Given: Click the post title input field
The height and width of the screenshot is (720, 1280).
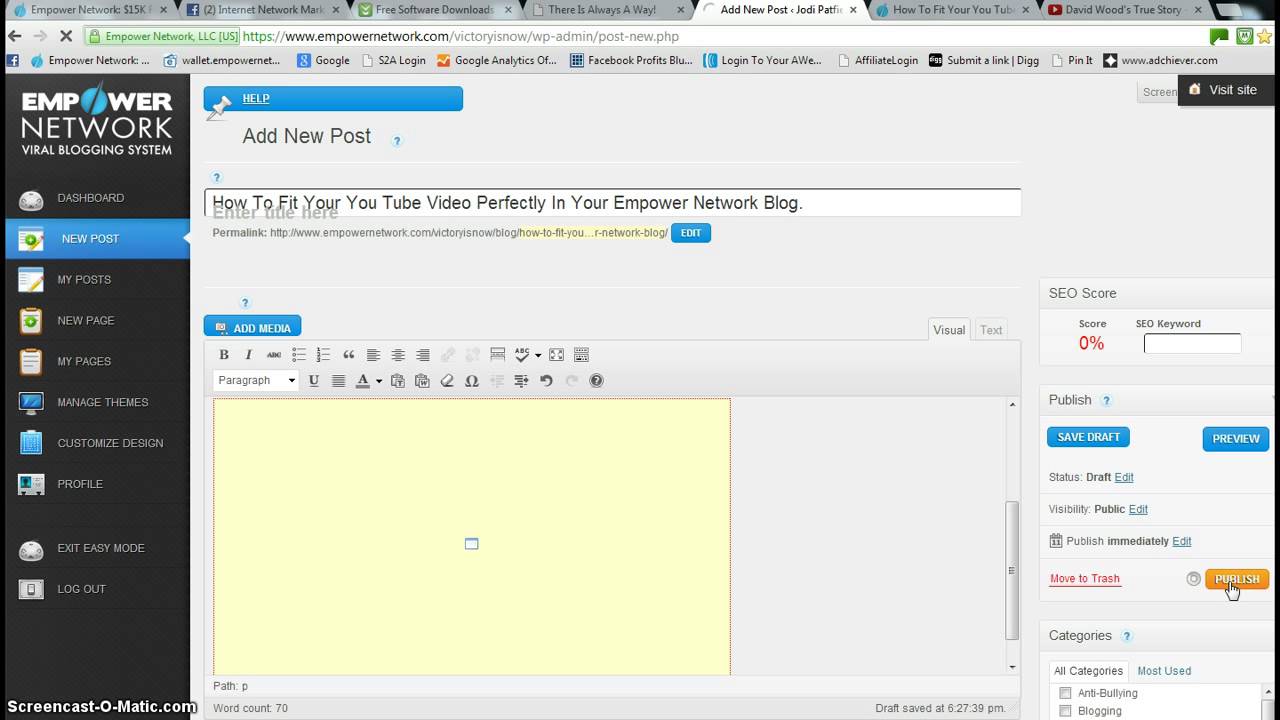Looking at the screenshot, I should [x=612, y=203].
